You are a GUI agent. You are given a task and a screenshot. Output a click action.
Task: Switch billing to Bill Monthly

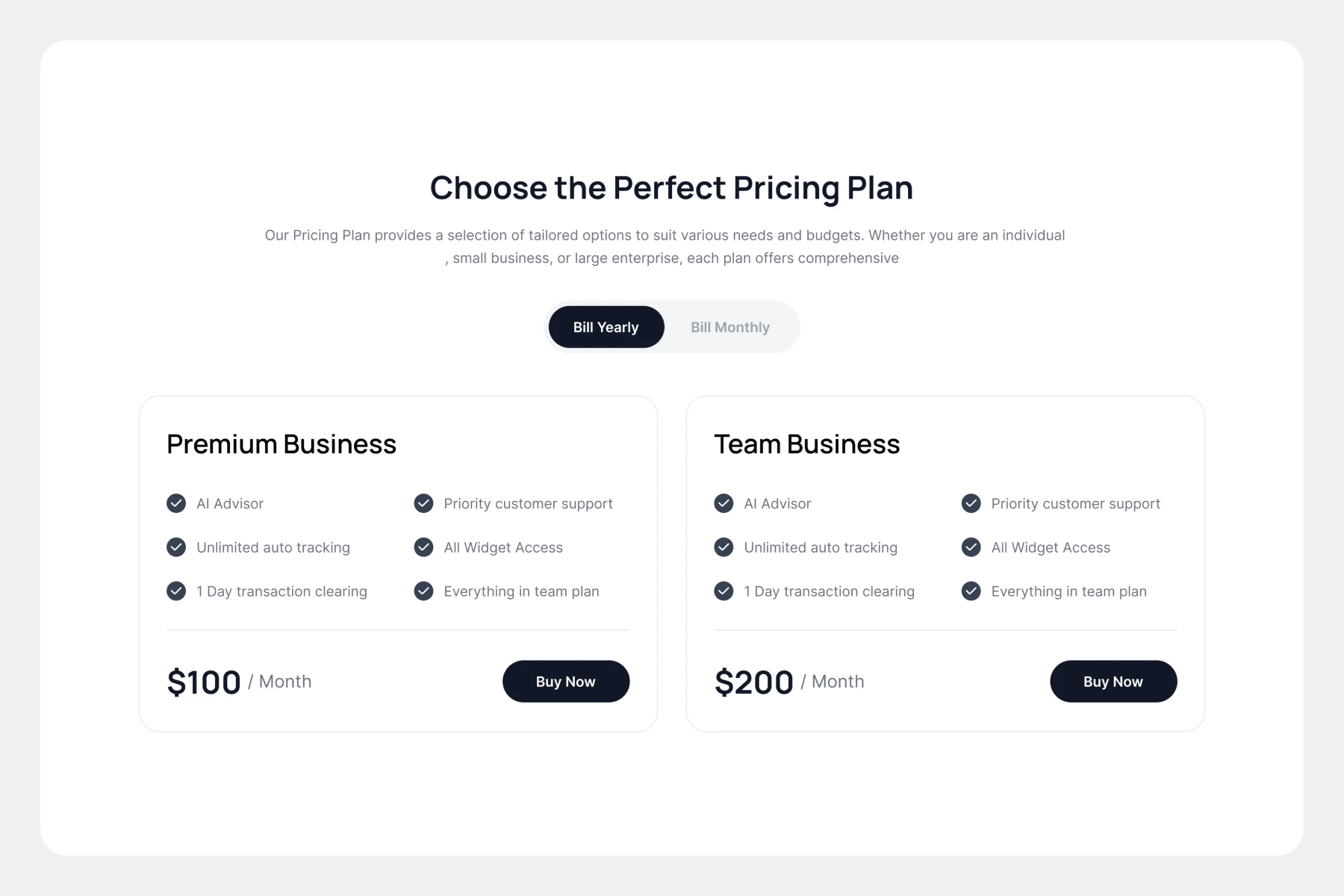click(729, 327)
